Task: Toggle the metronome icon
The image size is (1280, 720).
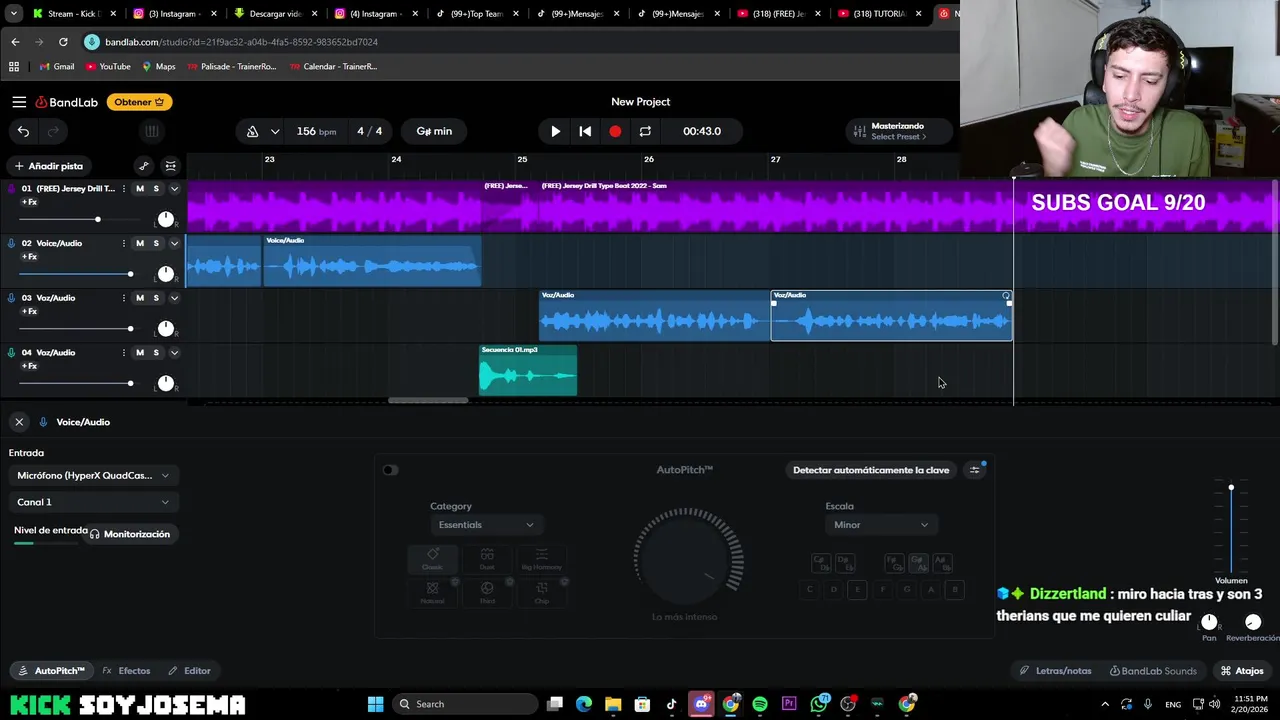Action: click(252, 131)
